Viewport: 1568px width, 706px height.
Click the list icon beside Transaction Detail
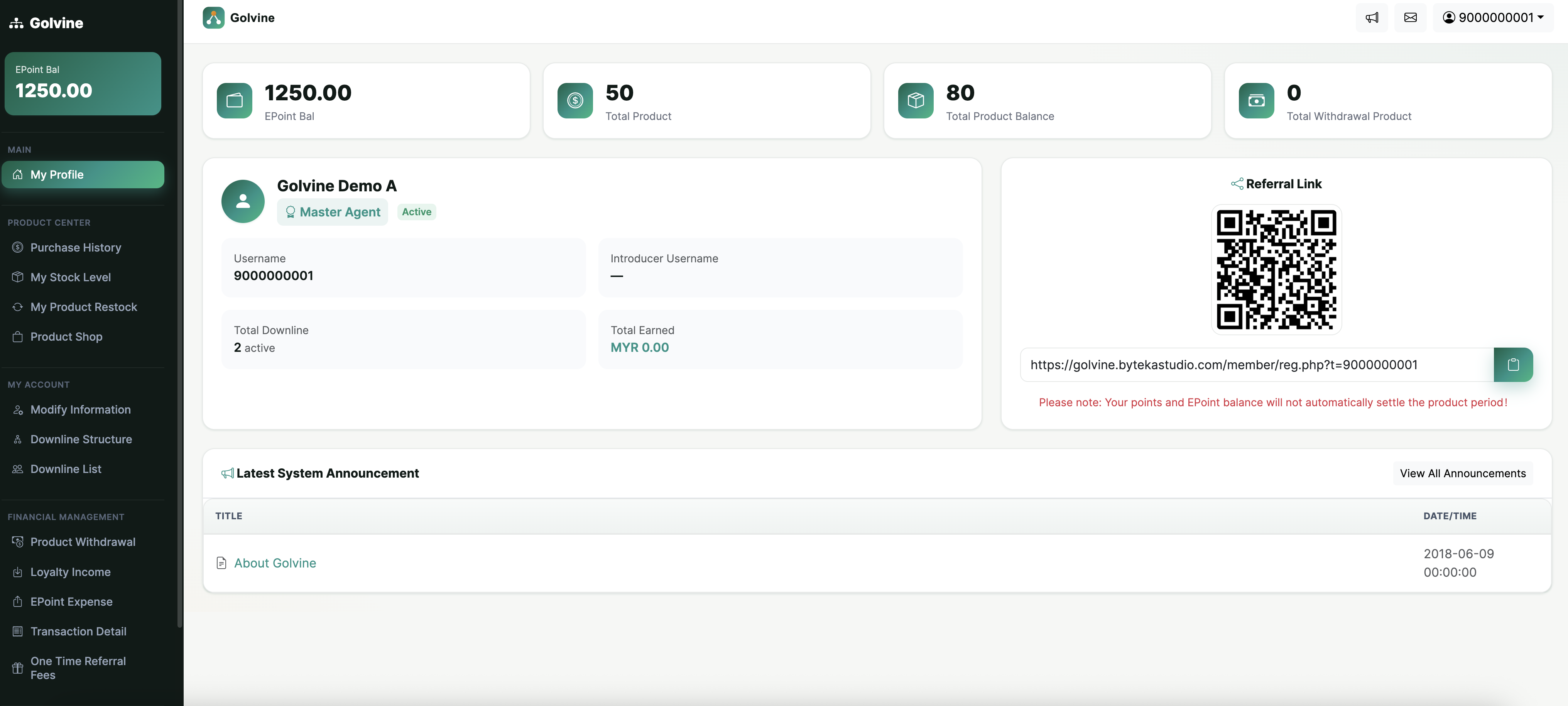tap(18, 631)
